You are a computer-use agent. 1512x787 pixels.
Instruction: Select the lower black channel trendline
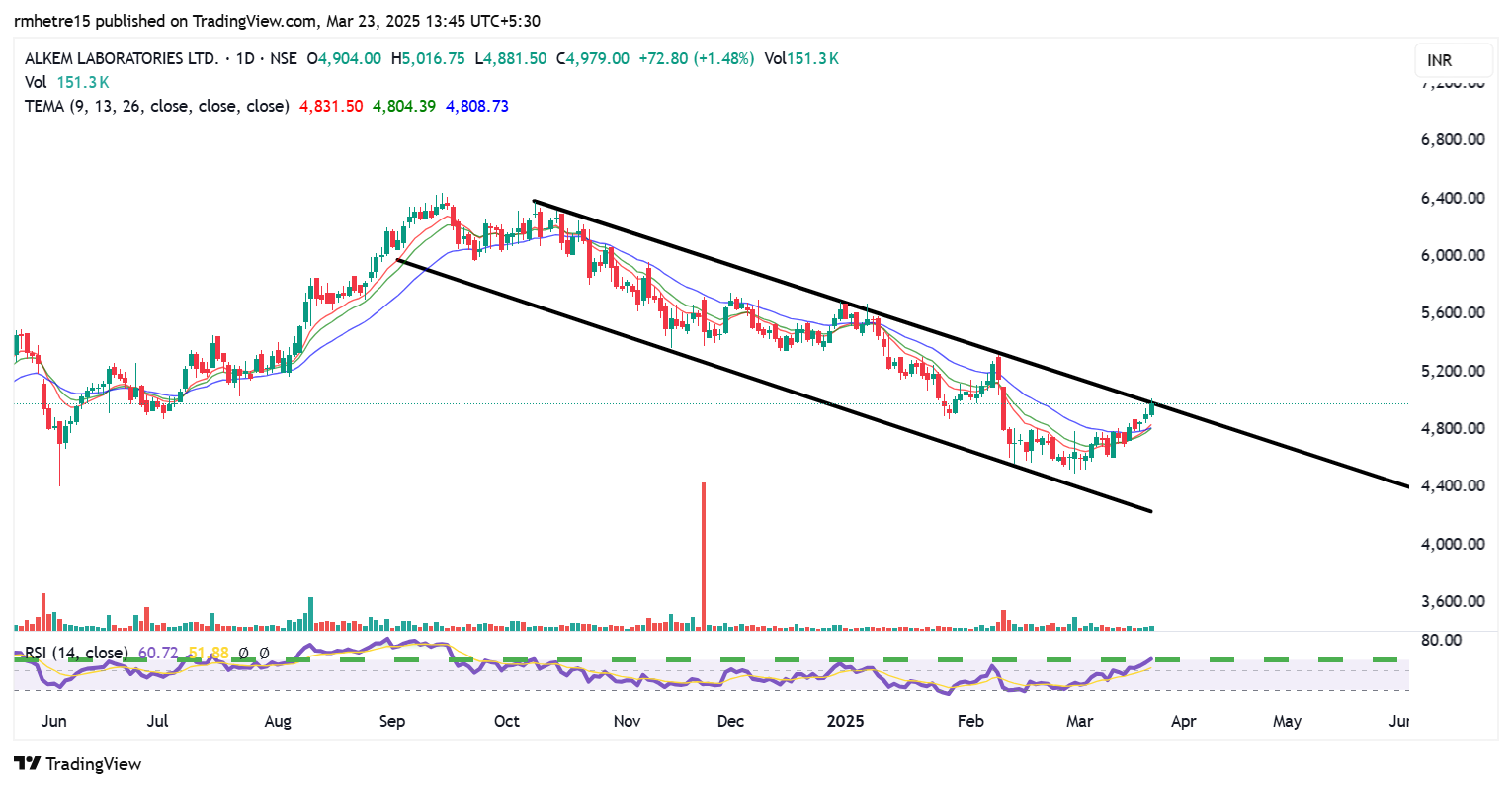click(774, 386)
